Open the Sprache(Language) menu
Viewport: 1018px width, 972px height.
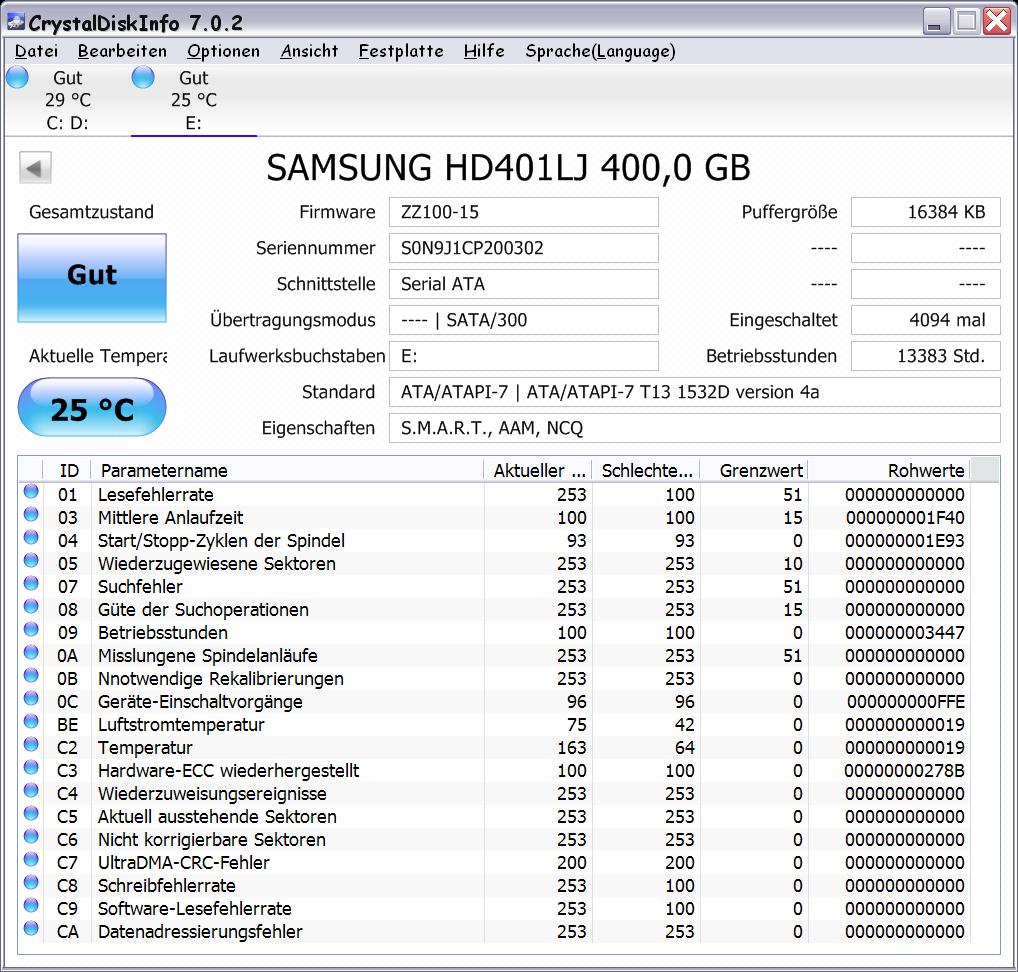click(x=601, y=51)
